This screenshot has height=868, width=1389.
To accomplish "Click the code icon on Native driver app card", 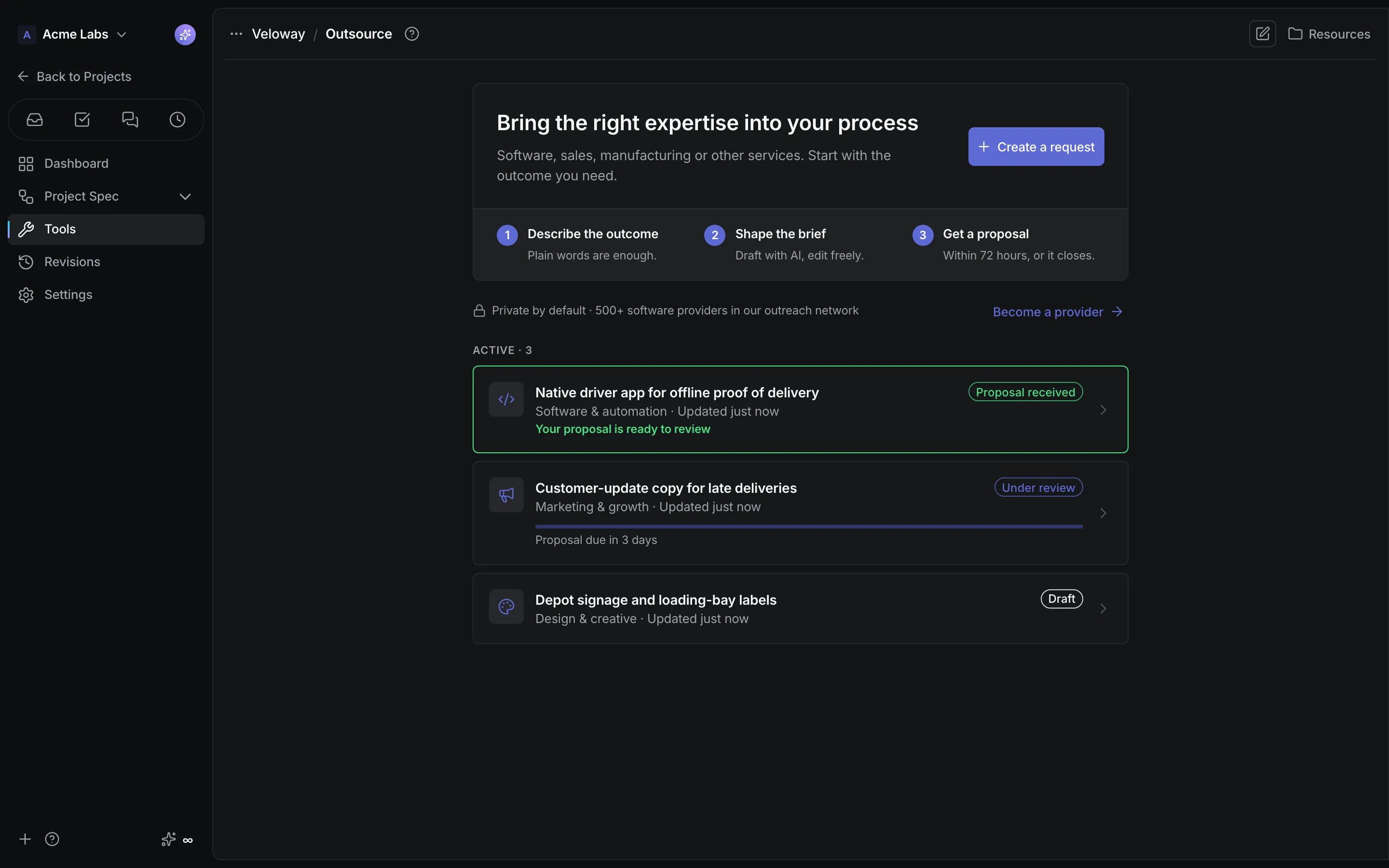I will tap(506, 399).
